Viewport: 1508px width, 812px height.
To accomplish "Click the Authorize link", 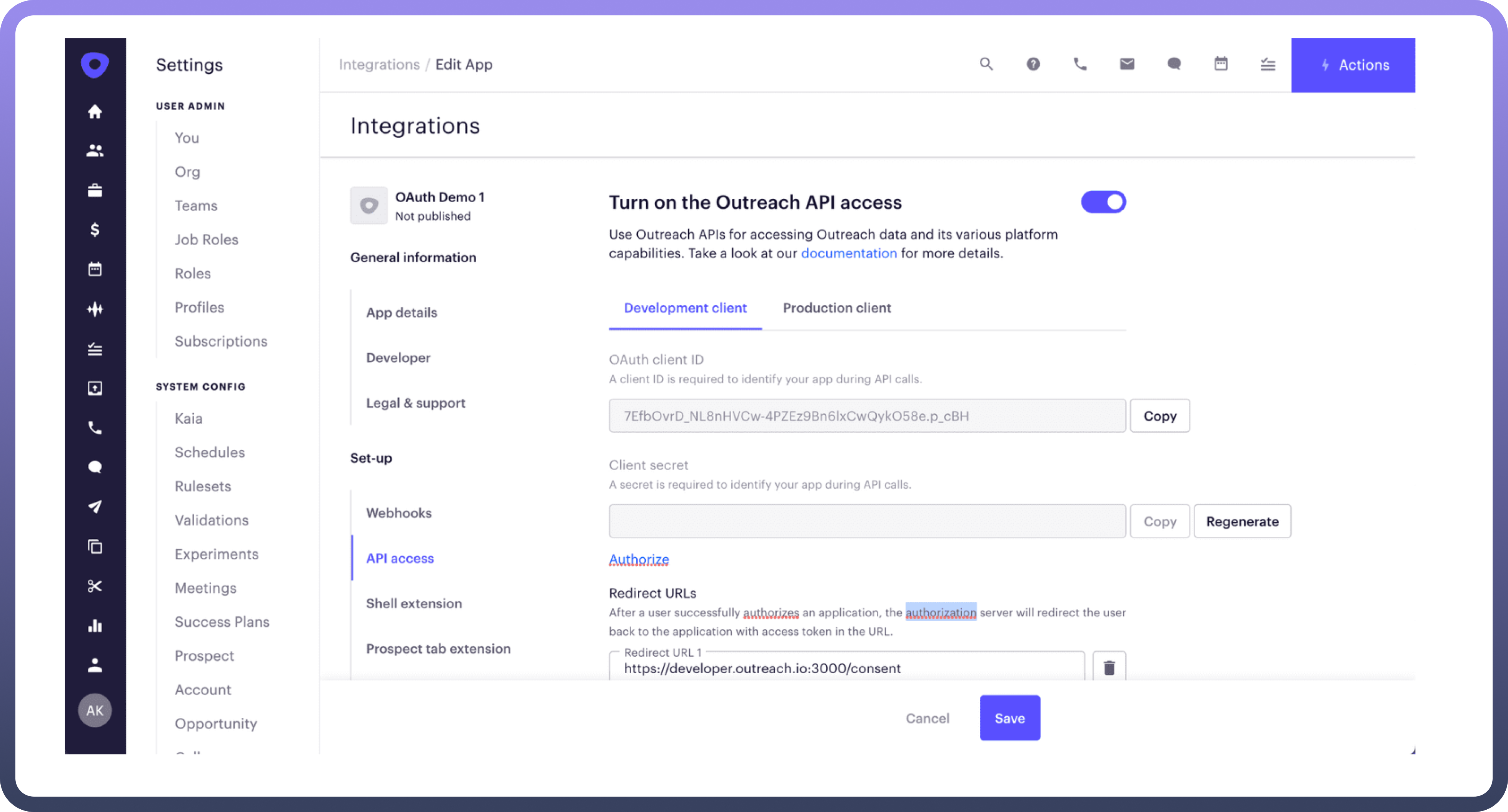I will [x=639, y=559].
